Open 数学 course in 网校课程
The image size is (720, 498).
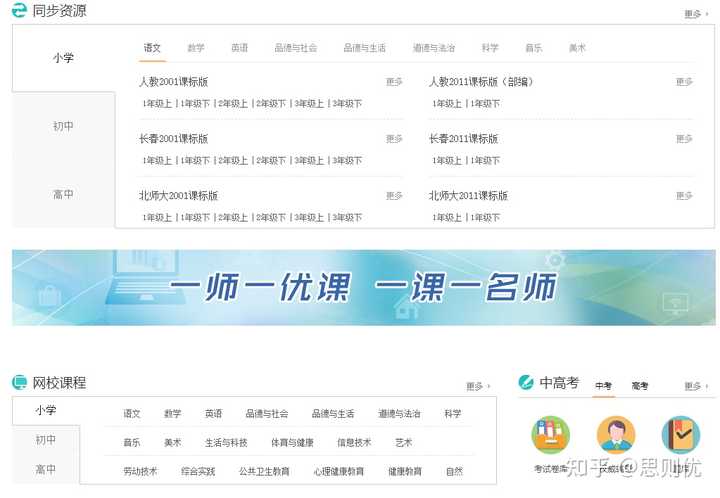pyautogui.click(x=173, y=414)
